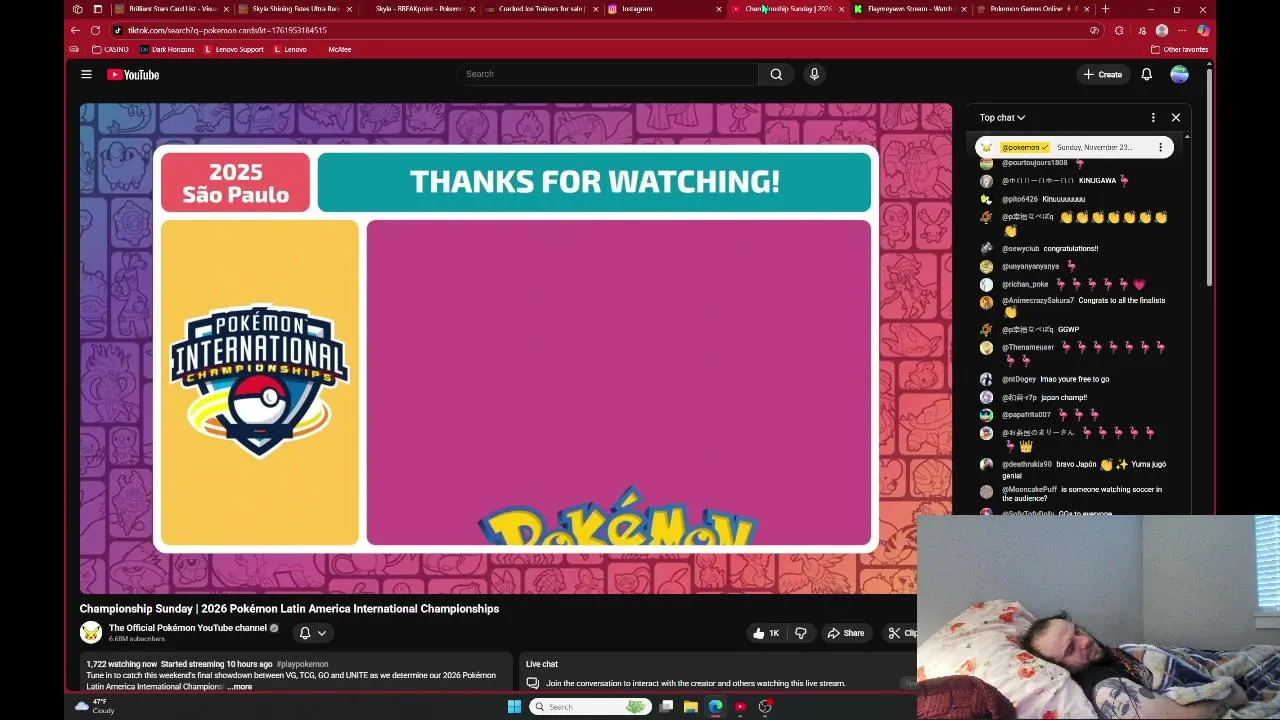Image resolution: width=1280 pixels, height=720 pixels.
Task: Open the YouTube guide hamburger menu
Action: (x=86, y=74)
